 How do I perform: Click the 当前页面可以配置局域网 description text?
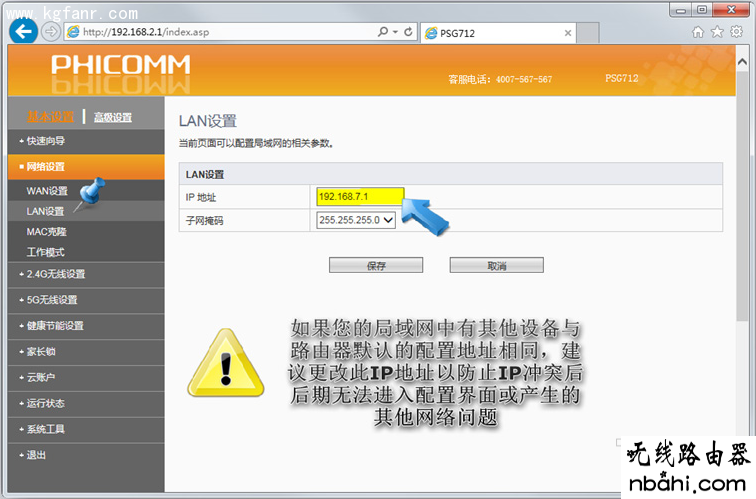pos(256,144)
